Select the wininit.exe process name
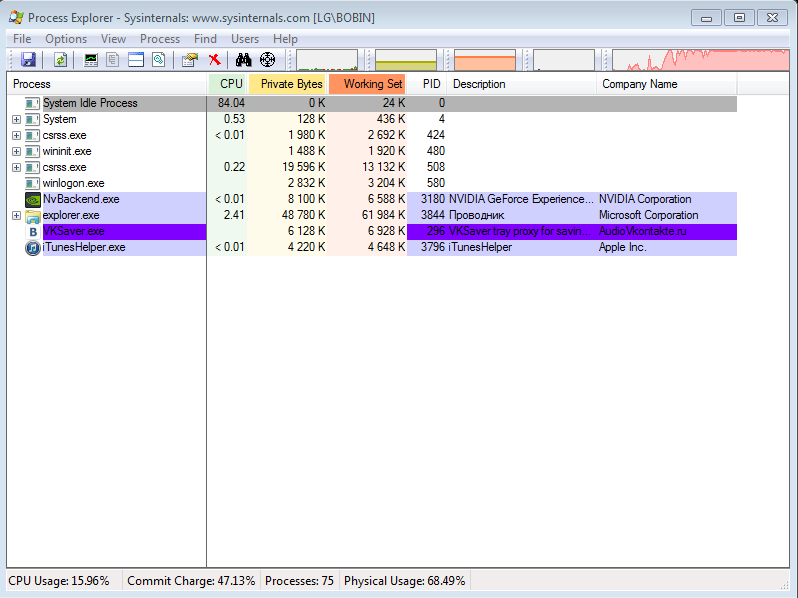The image size is (798, 598). tap(67, 152)
